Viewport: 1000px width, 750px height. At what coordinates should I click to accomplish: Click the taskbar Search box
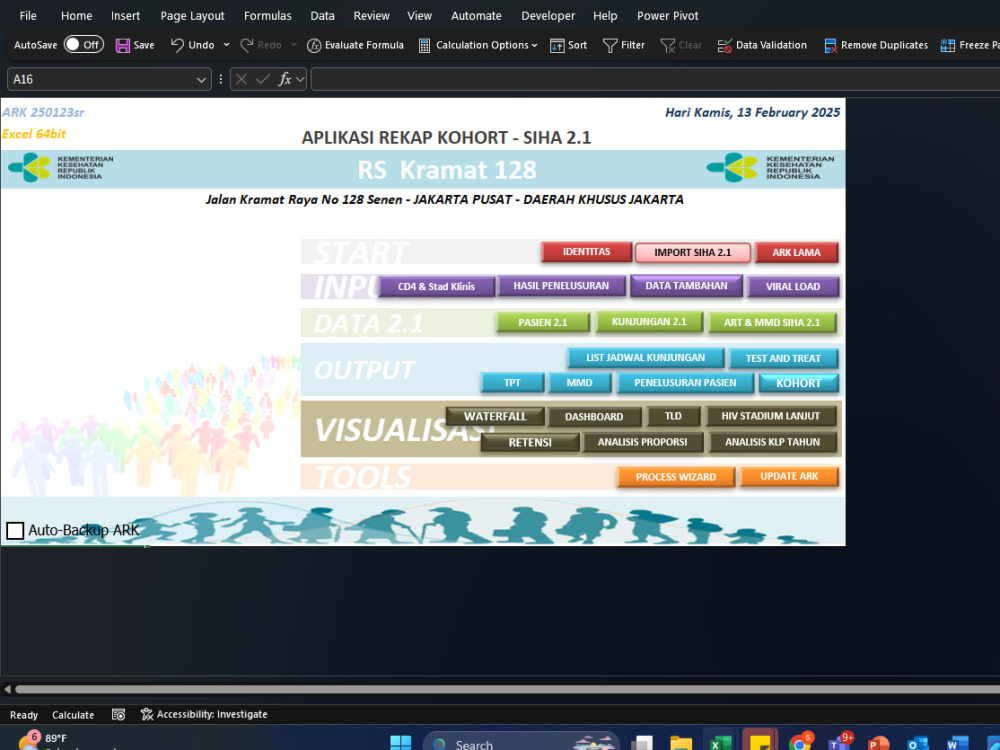[521, 743]
